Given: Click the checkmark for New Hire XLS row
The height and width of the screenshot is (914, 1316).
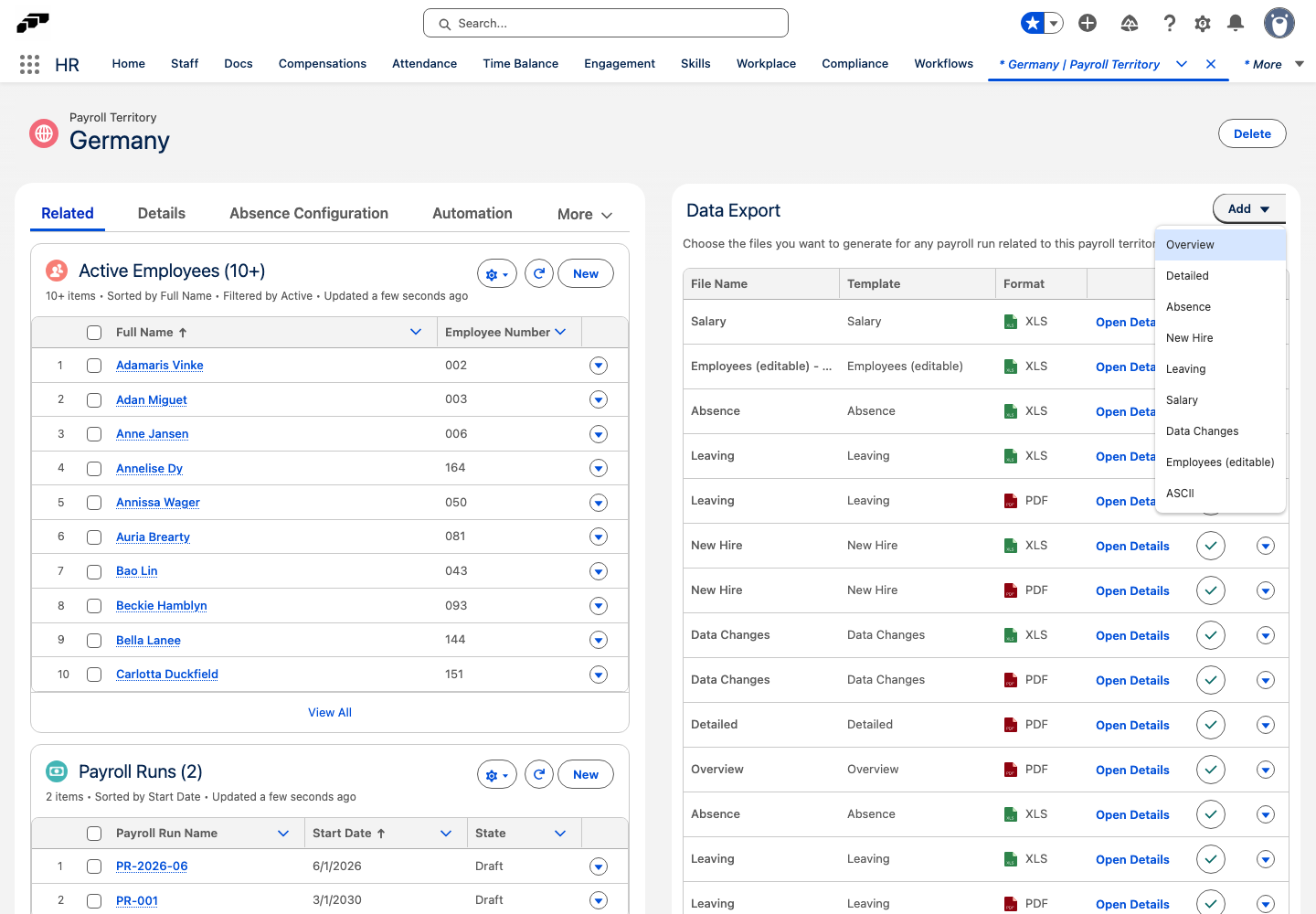Looking at the screenshot, I should coord(1211,546).
